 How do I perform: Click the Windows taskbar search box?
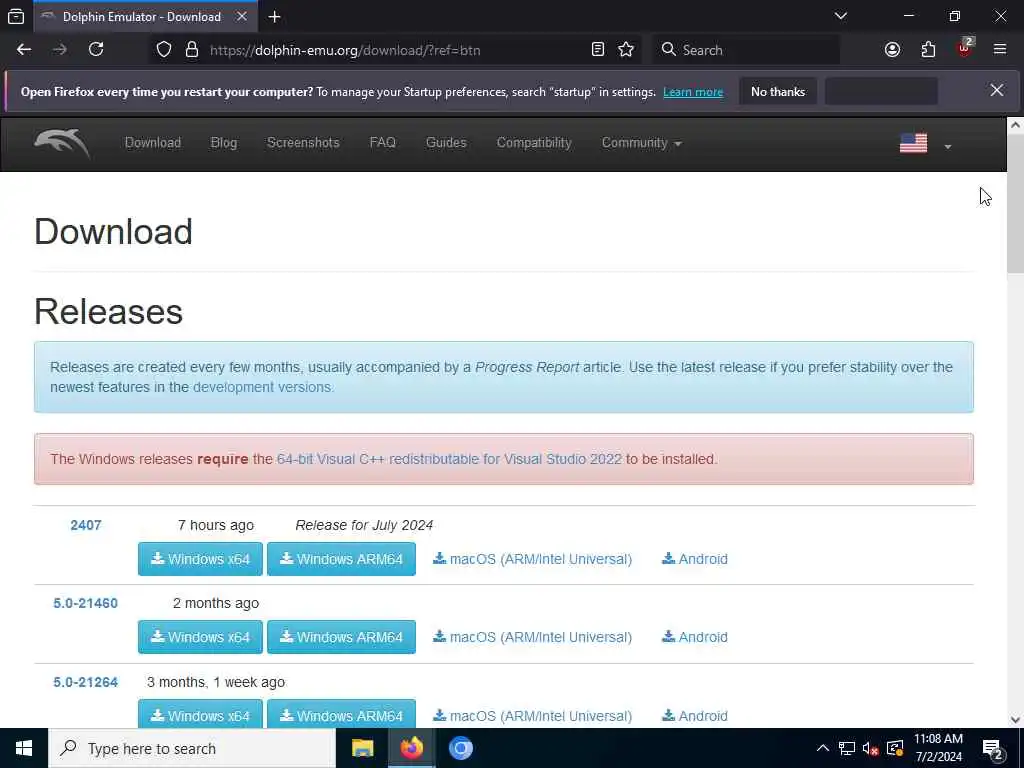tap(192, 748)
